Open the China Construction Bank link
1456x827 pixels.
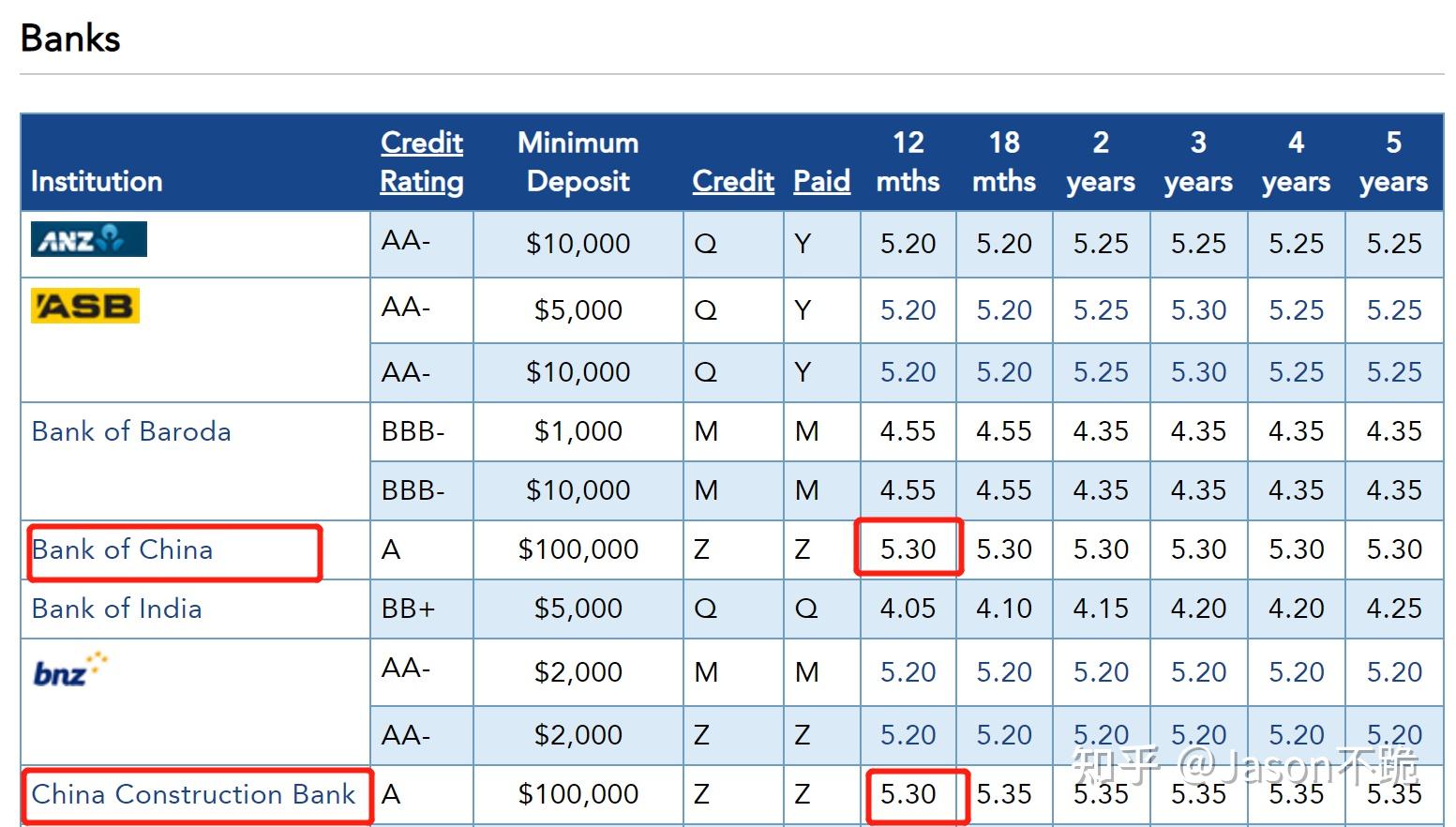(193, 794)
